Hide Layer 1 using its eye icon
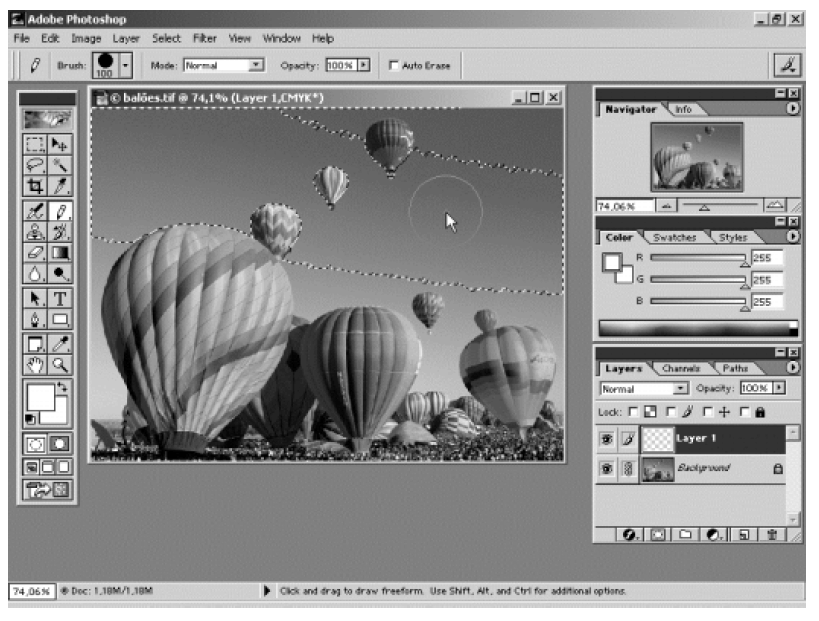The height and width of the screenshot is (621, 819). (607, 437)
